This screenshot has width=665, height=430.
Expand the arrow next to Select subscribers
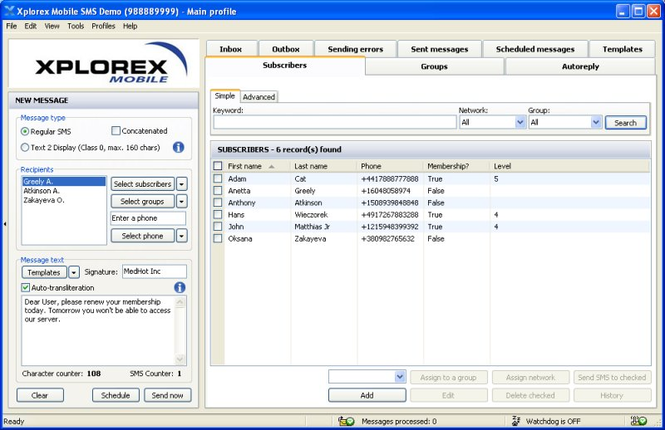point(182,184)
